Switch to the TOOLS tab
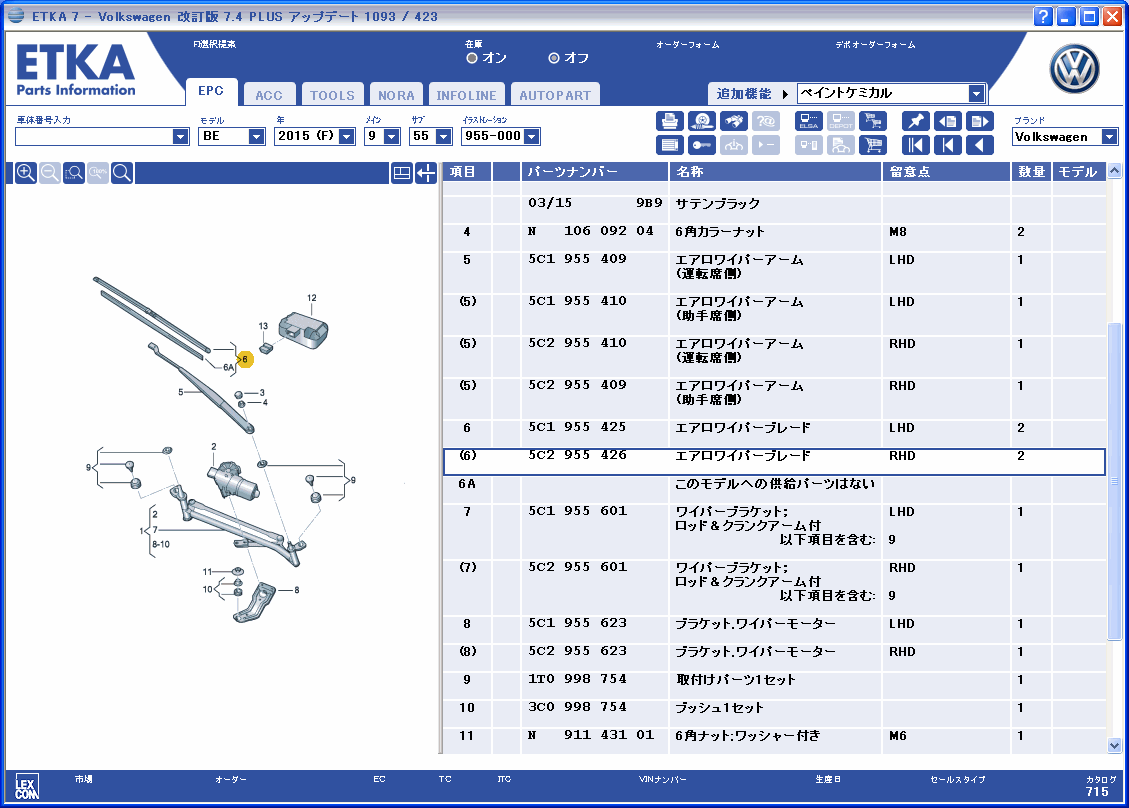The width and height of the screenshot is (1129, 808). 333,95
